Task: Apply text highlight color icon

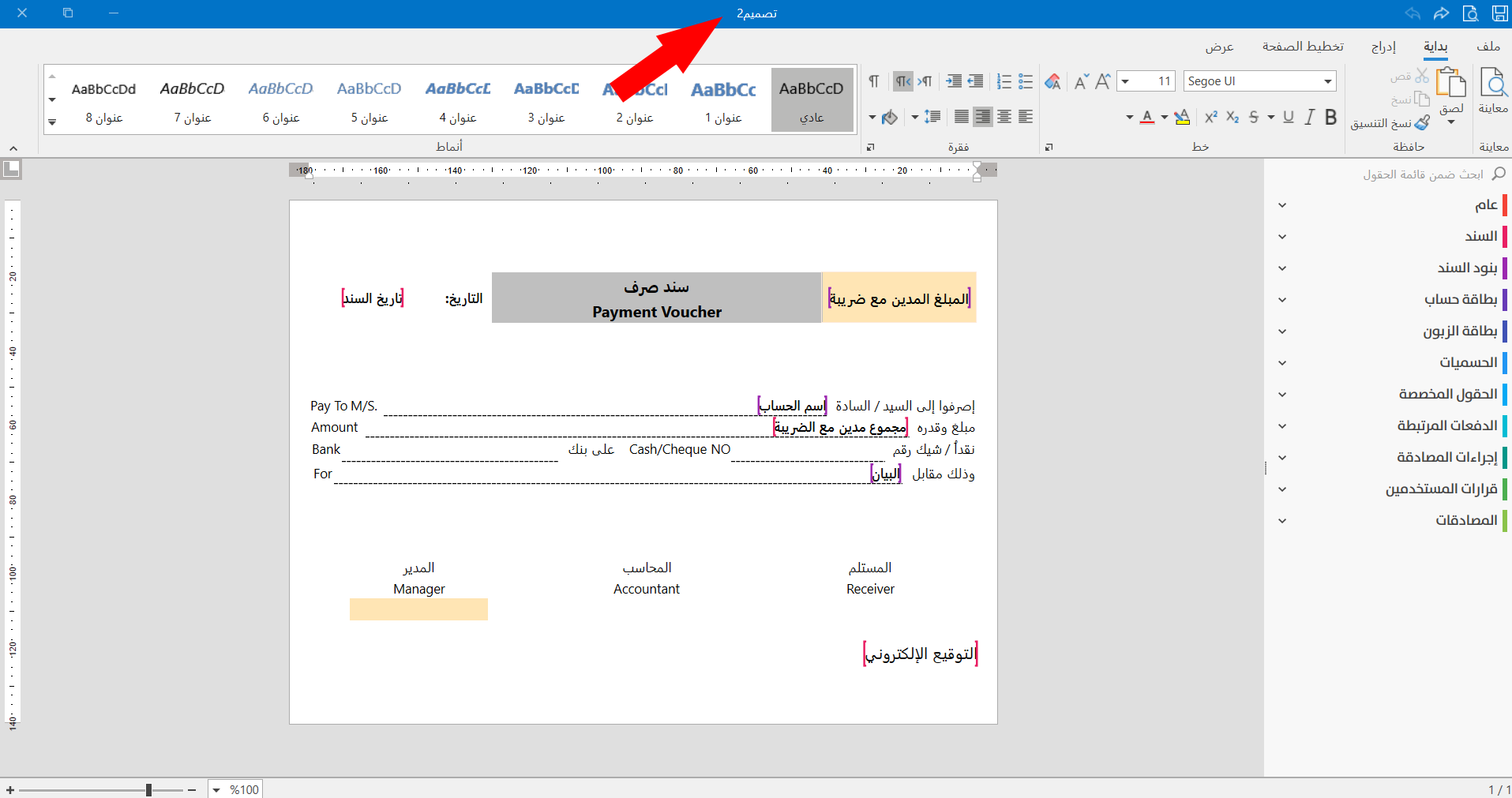Action: click(x=1182, y=117)
